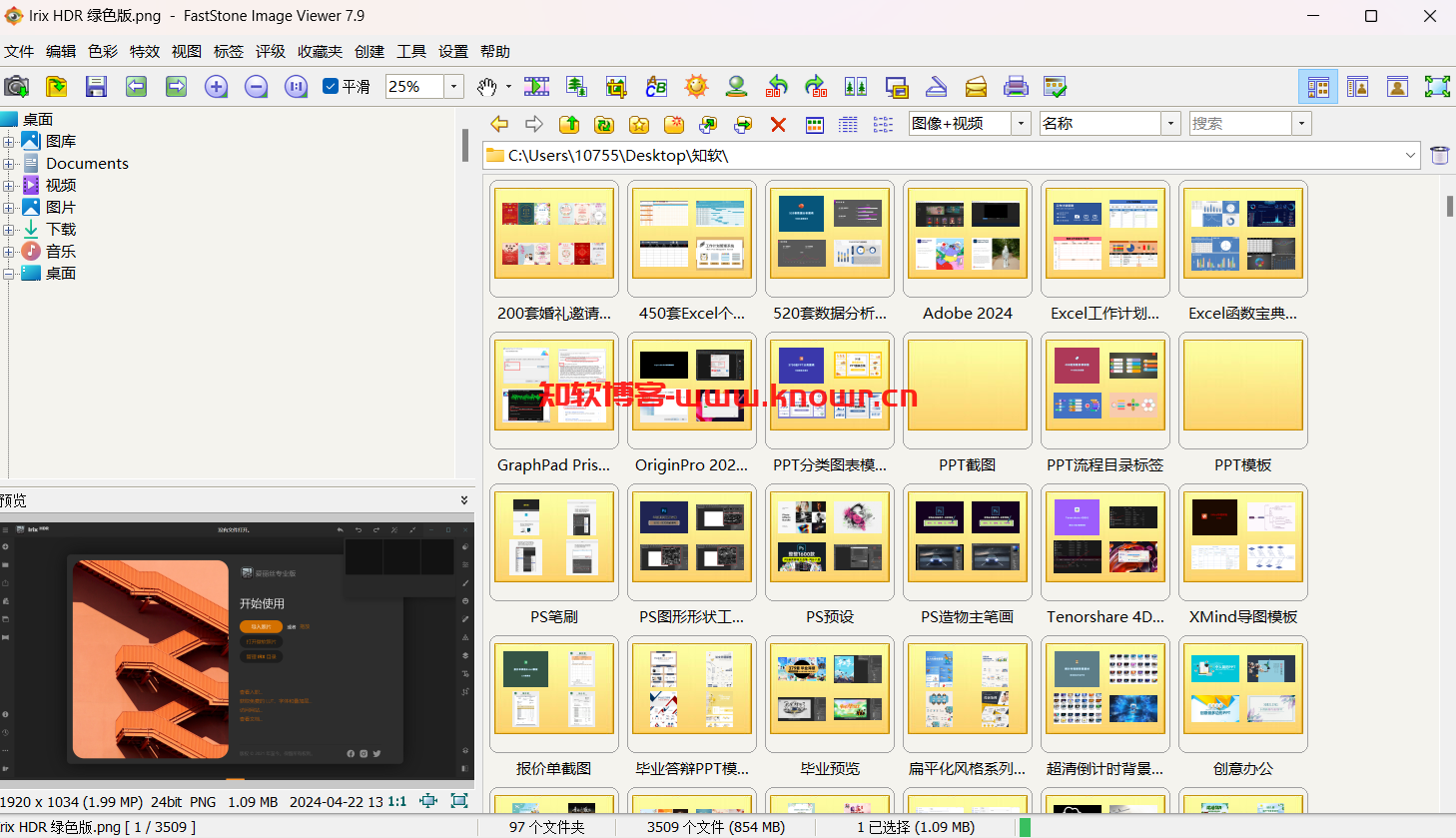
Task: Open the 图像+视频 filter dropdown
Action: click(x=1021, y=123)
